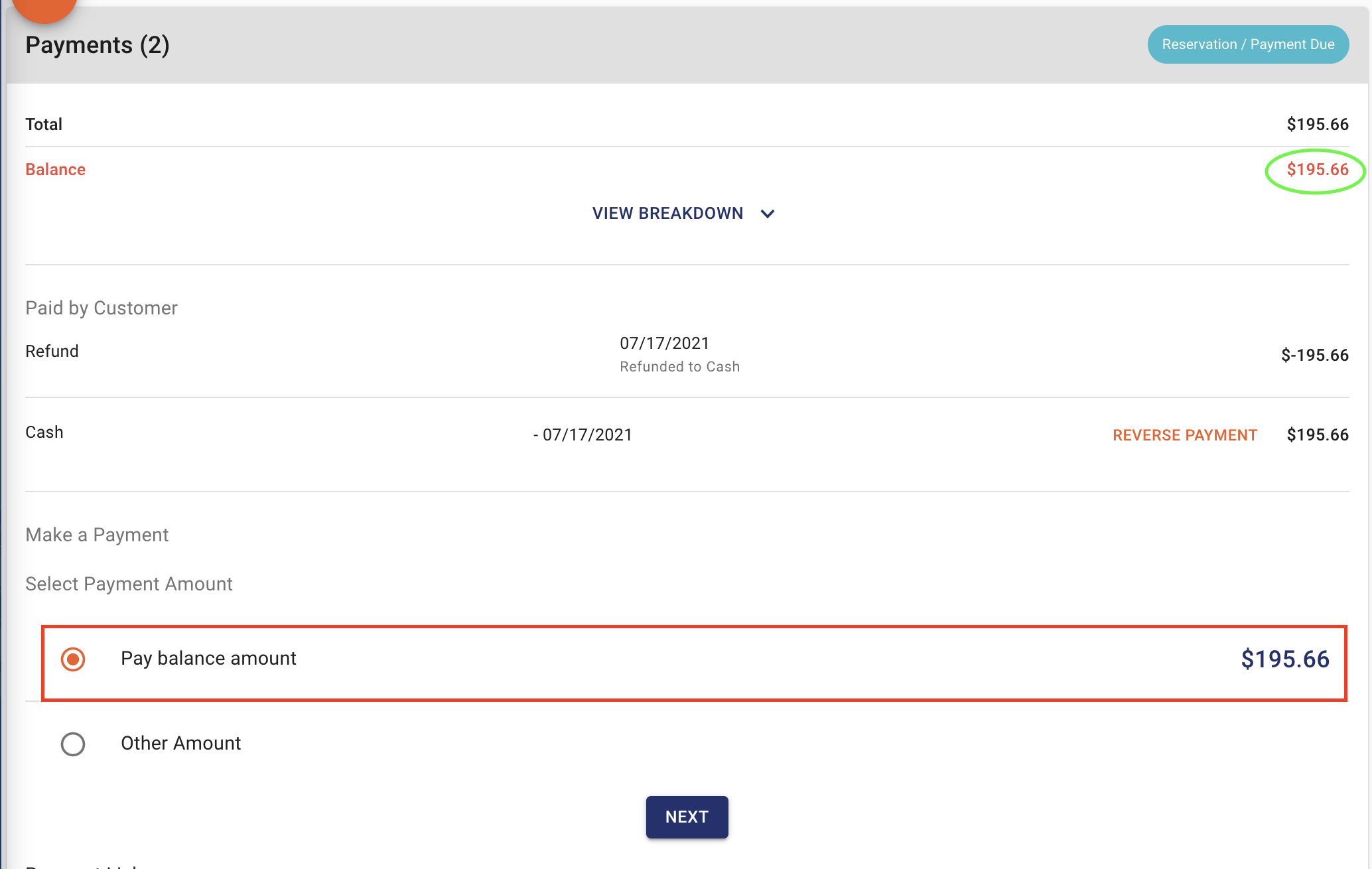Click the Other Amount label text
This screenshot has height=869, width=1372.
(x=180, y=743)
